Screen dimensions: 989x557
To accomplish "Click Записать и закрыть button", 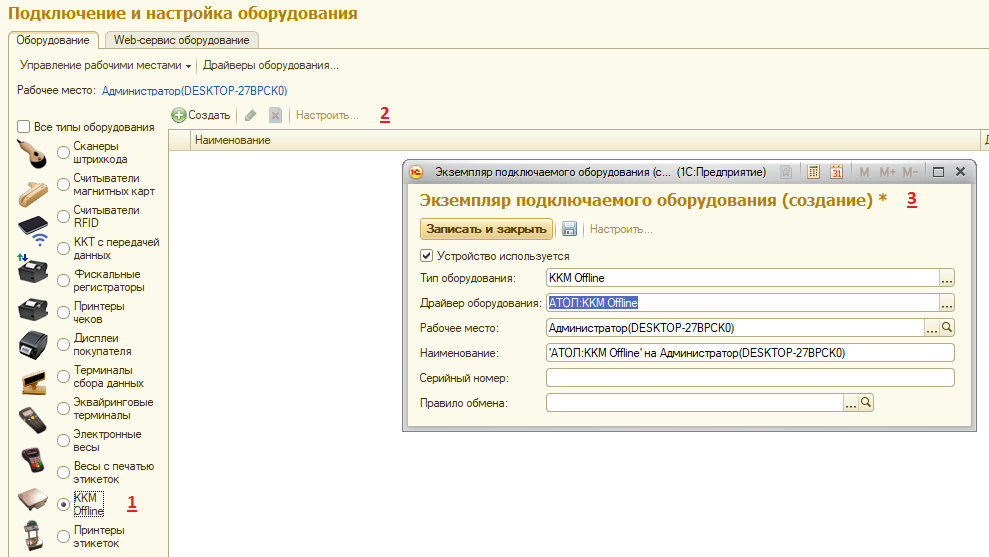I will 486,229.
